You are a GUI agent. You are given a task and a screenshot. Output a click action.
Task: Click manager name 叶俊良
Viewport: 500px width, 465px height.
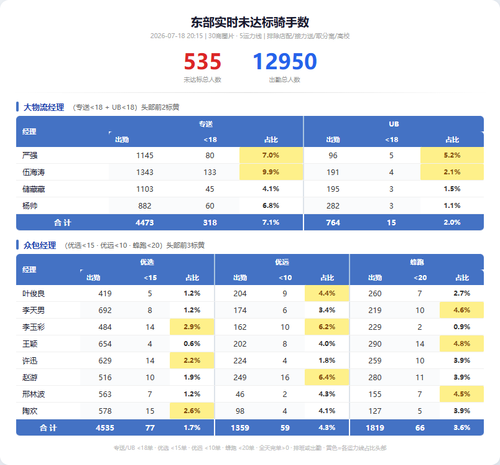[x=33, y=294]
